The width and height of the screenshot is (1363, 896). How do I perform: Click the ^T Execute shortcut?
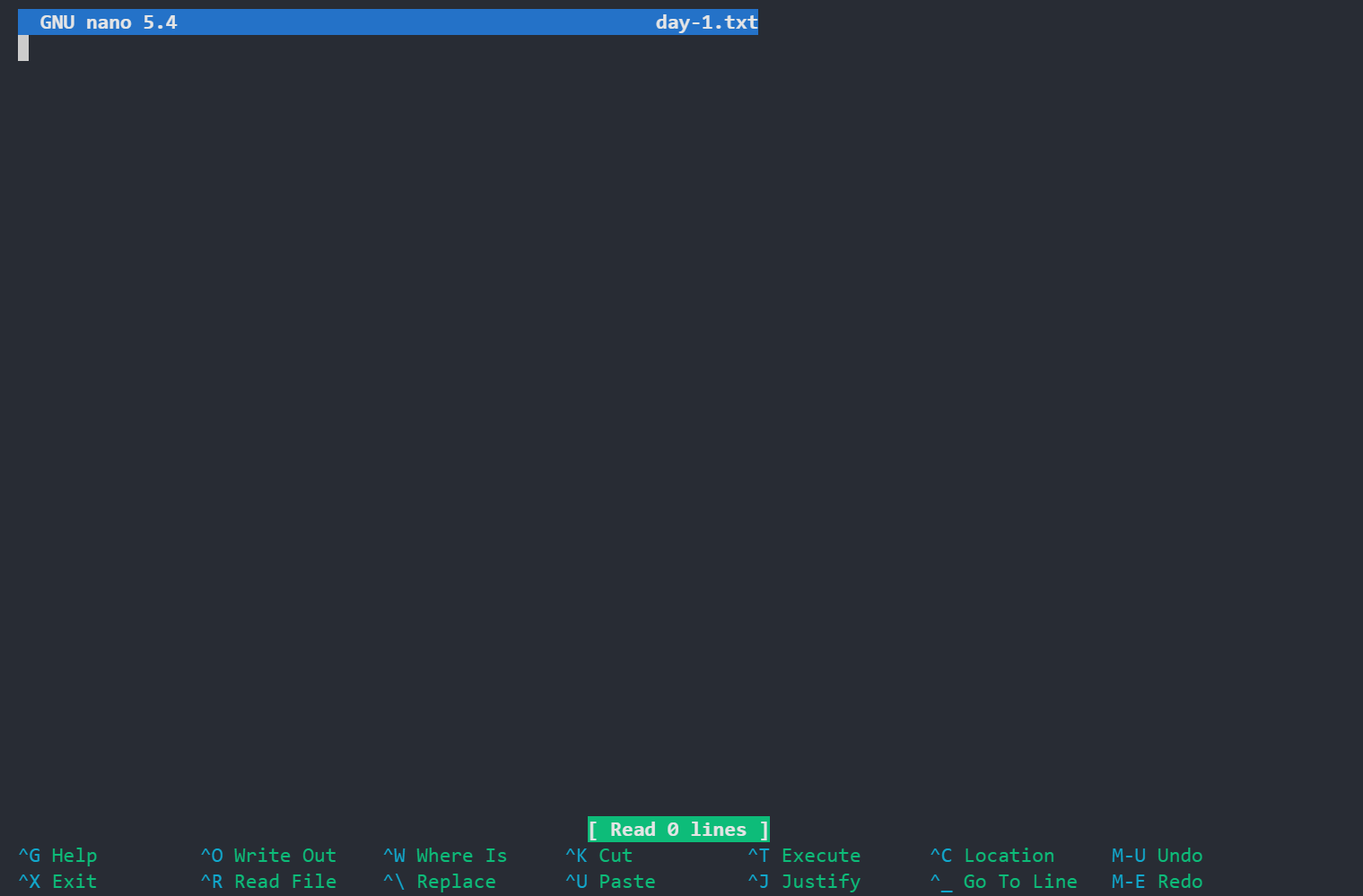tap(804, 856)
